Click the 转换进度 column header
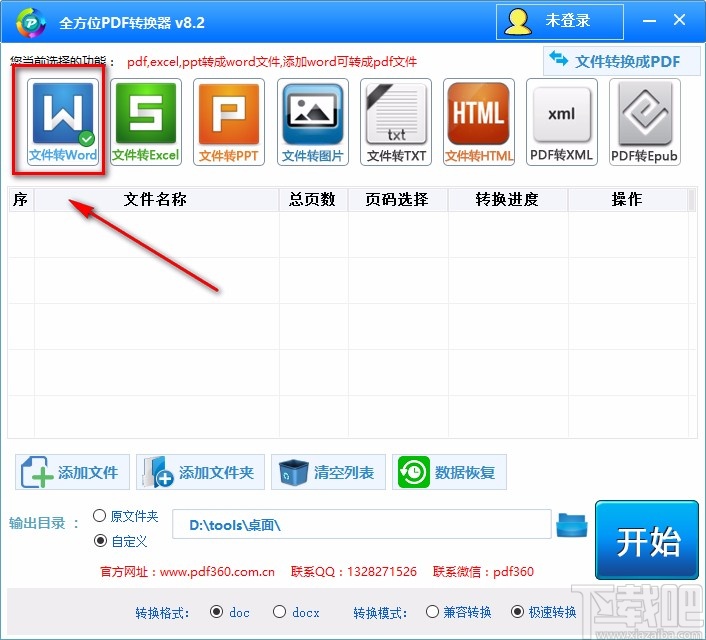 coord(508,200)
